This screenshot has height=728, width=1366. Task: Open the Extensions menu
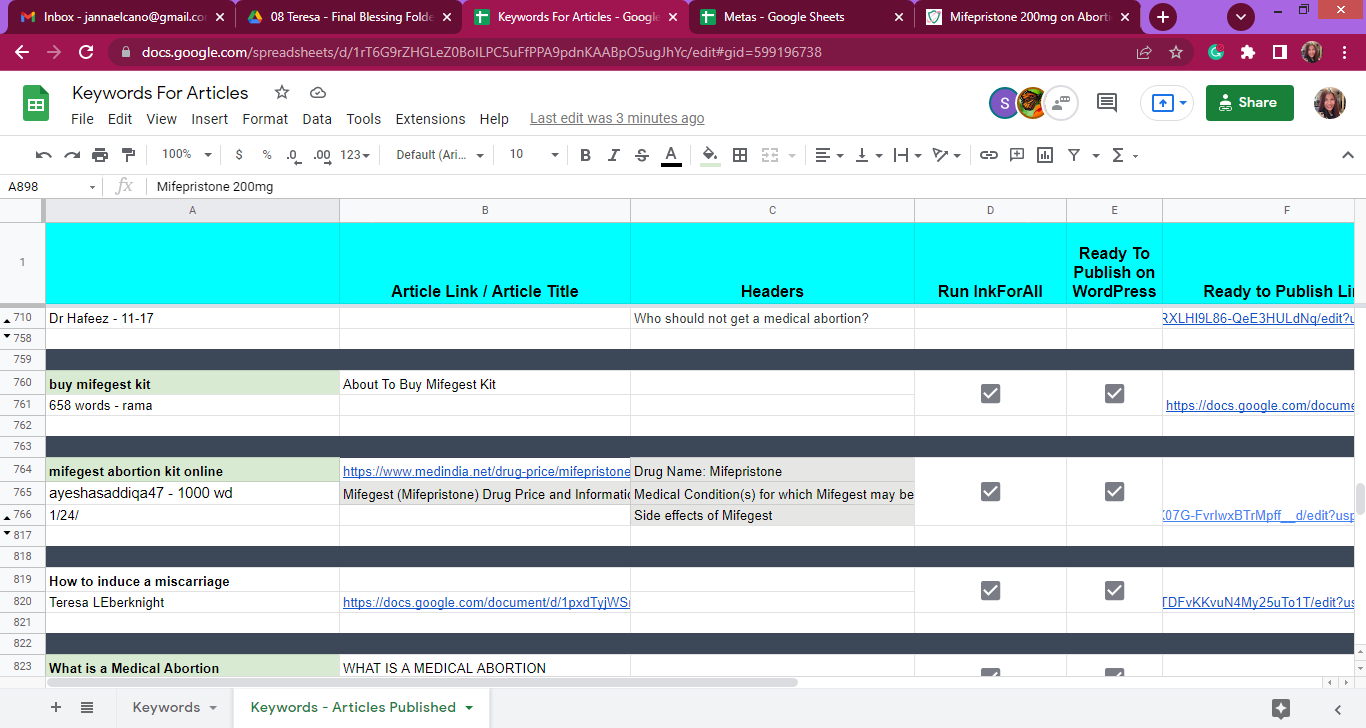430,119
